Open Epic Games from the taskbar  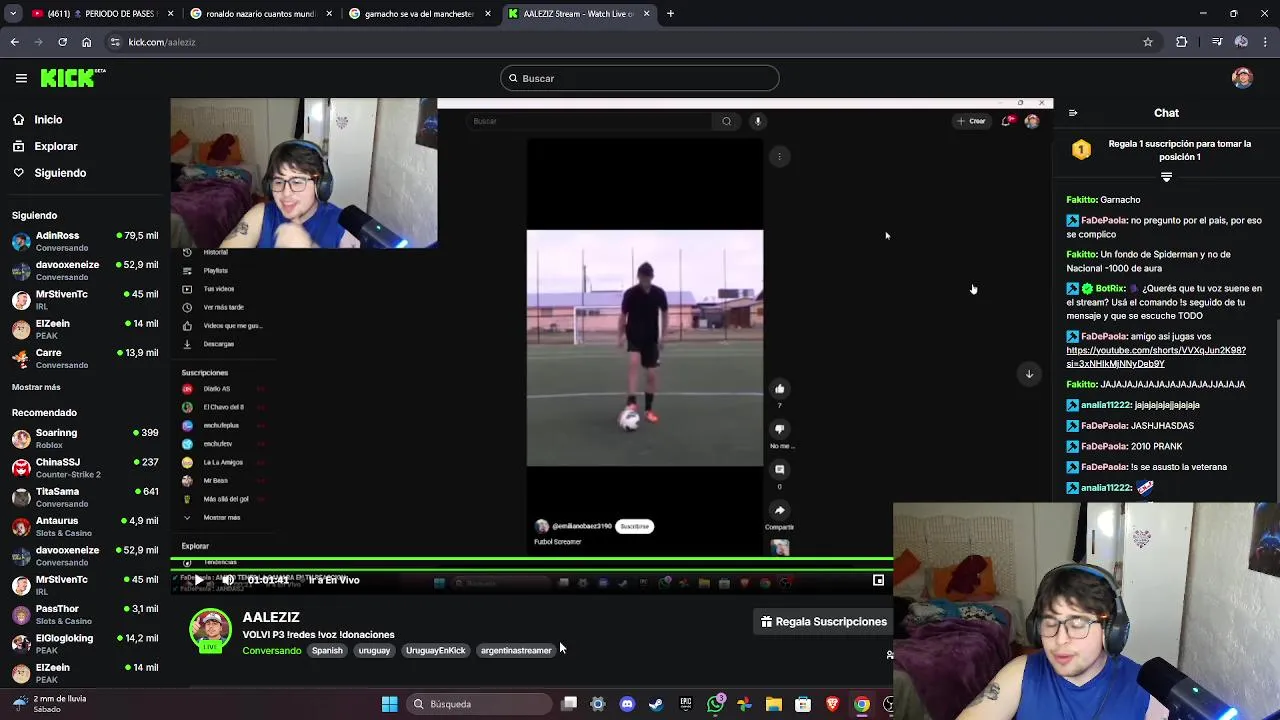pyautogui.click(x=686, y=704)
